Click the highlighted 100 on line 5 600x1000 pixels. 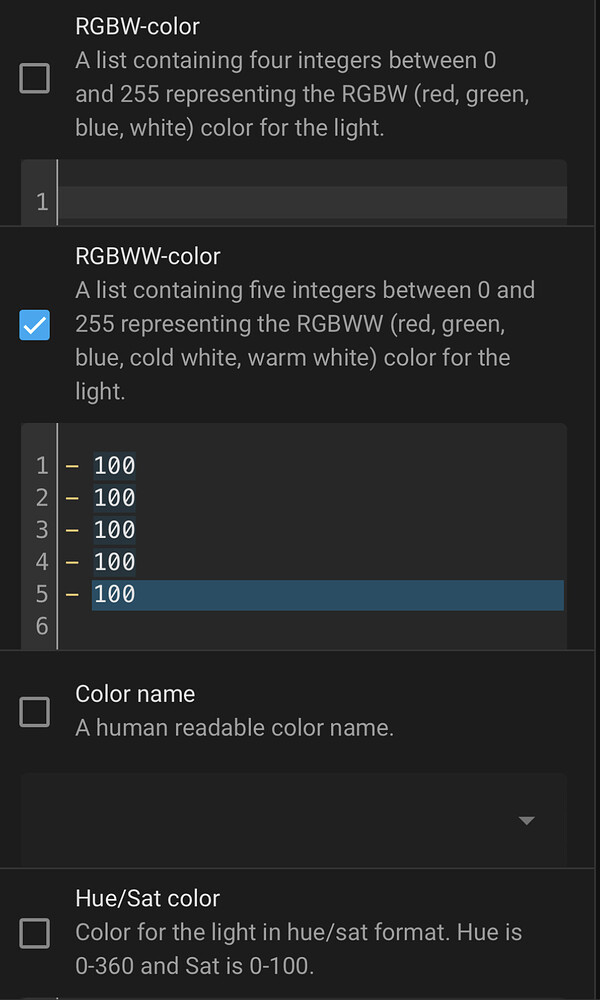[x=113, y=594]
